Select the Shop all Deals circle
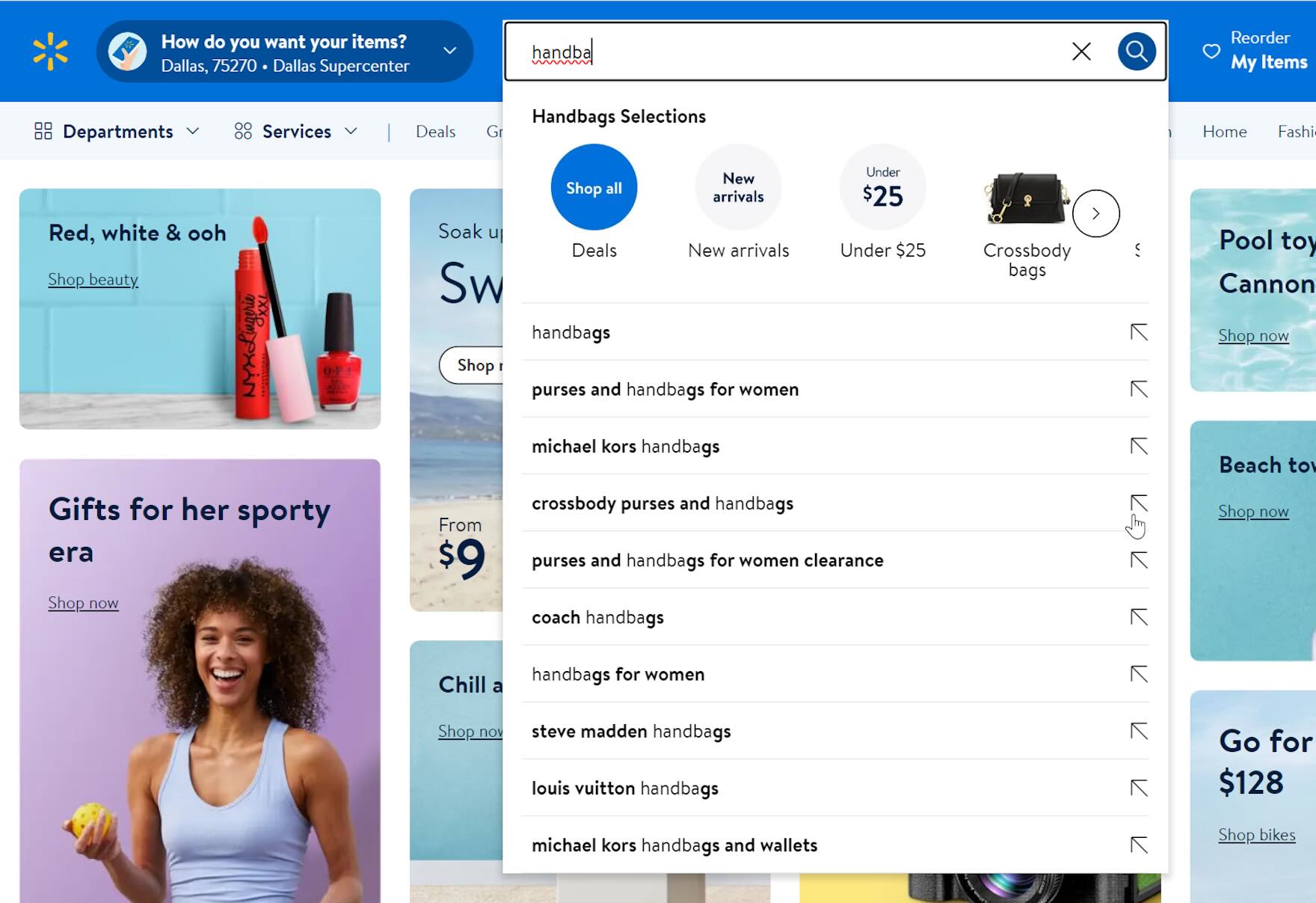Viewport: 1316px width, 903px height. 594,187
